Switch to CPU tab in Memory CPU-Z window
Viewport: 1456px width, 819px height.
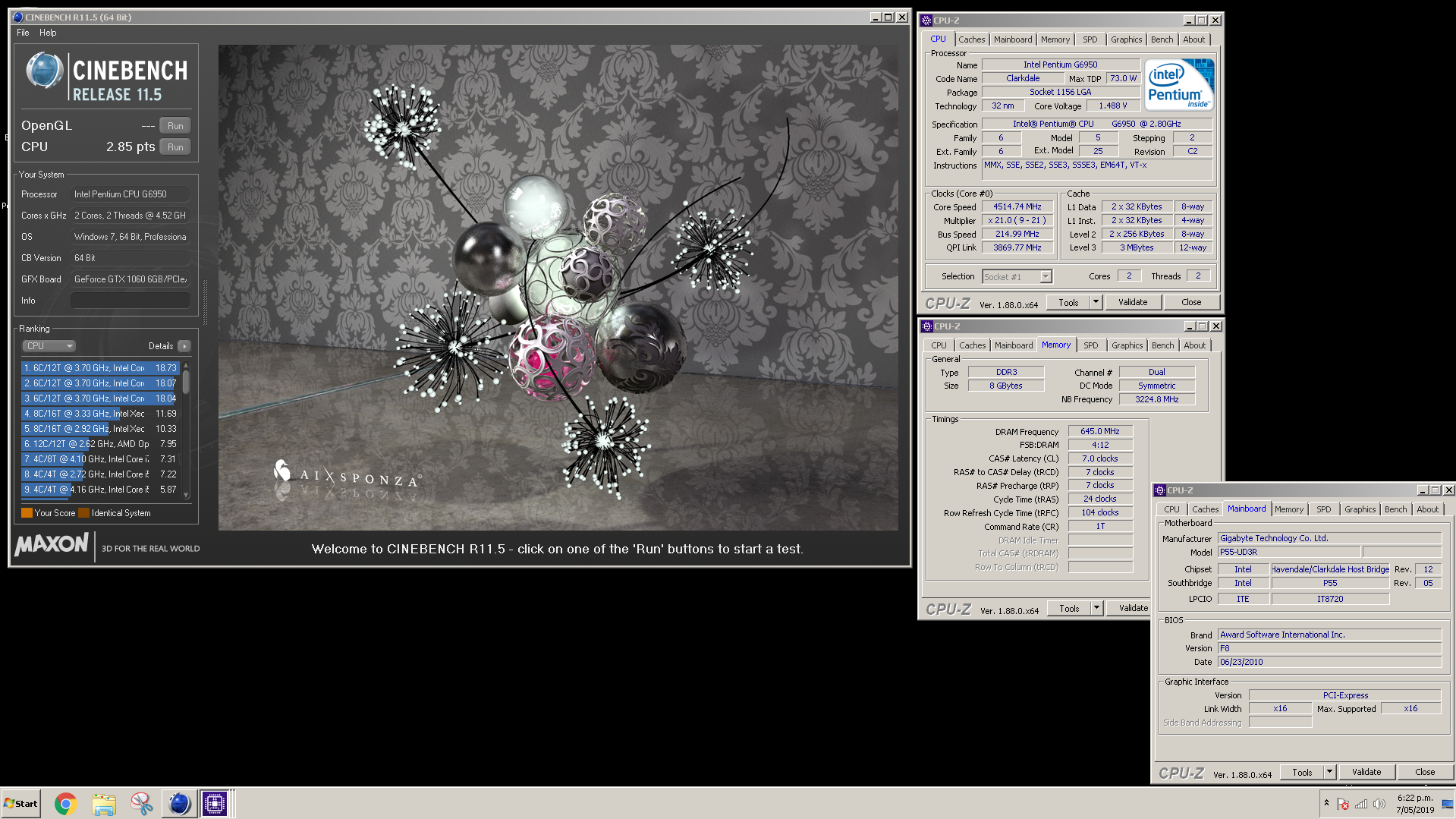(x=939, y=345)
